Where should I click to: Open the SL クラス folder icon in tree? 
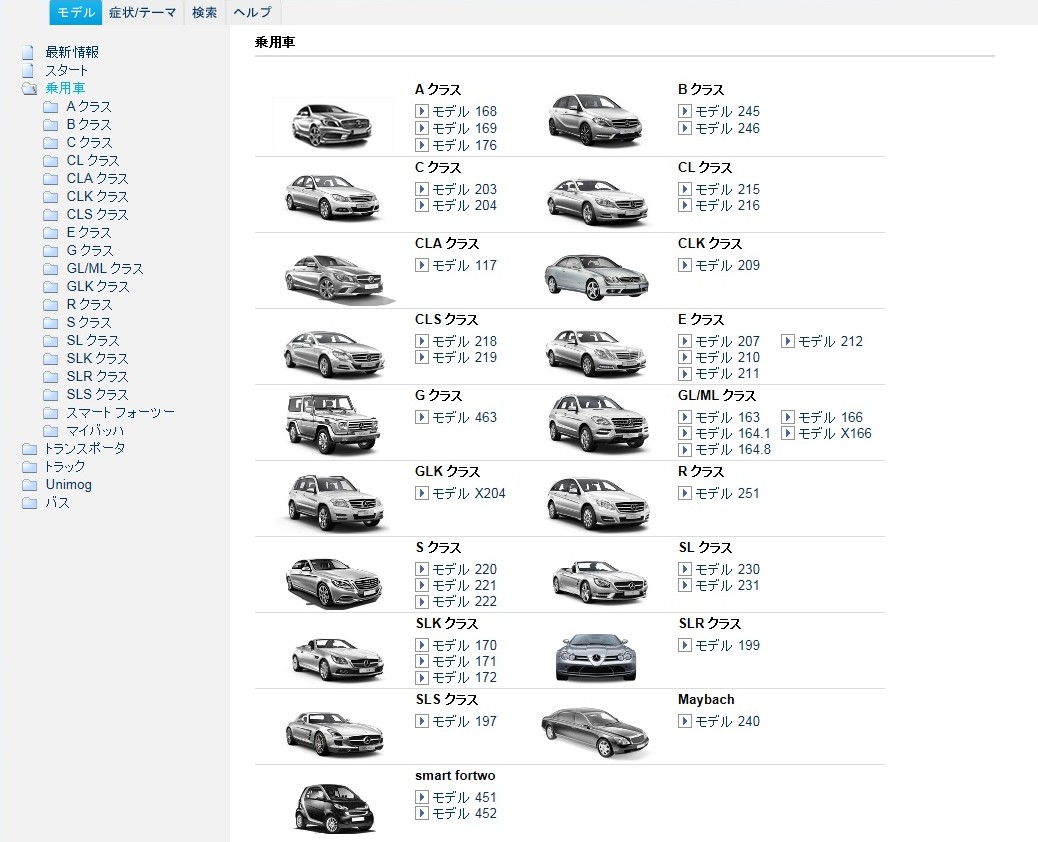(x=50, y=340)
